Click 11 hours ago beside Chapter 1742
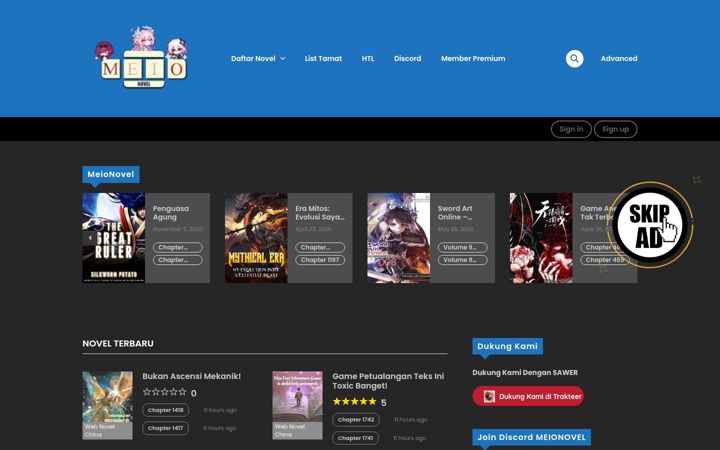Screen dimensions: 720x450 [x=411, y=420]
